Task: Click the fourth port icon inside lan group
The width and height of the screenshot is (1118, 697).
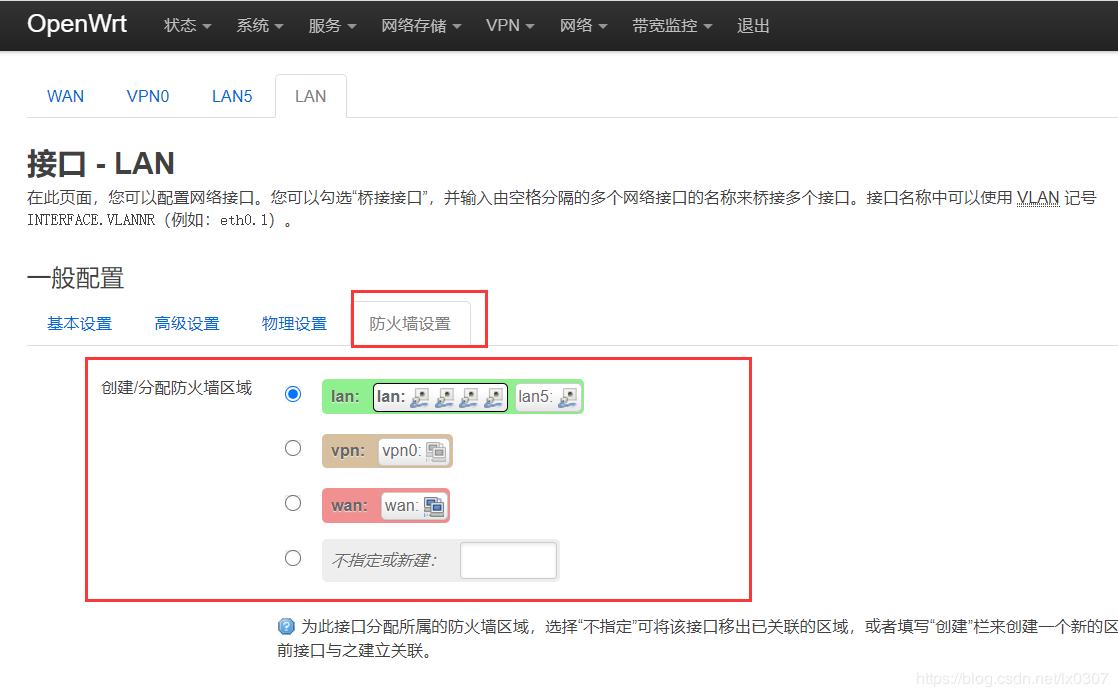Action: 495,397
